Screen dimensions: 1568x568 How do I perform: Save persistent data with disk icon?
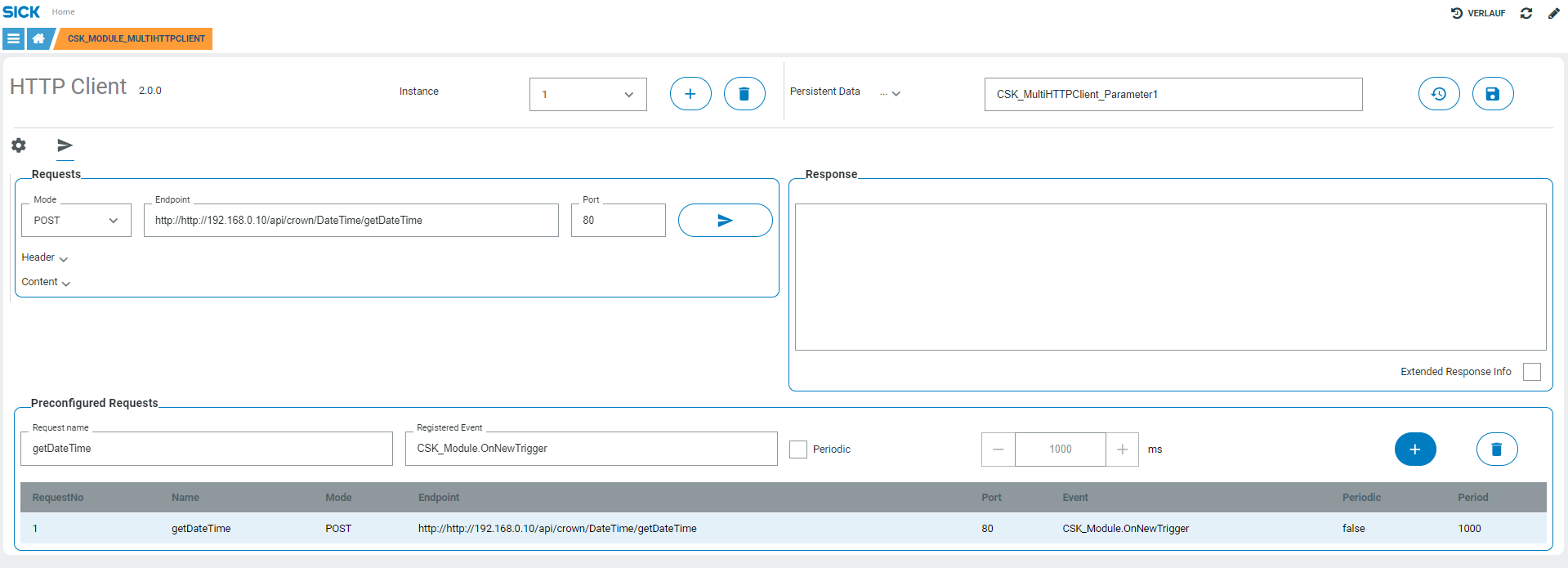(1492, 94)
